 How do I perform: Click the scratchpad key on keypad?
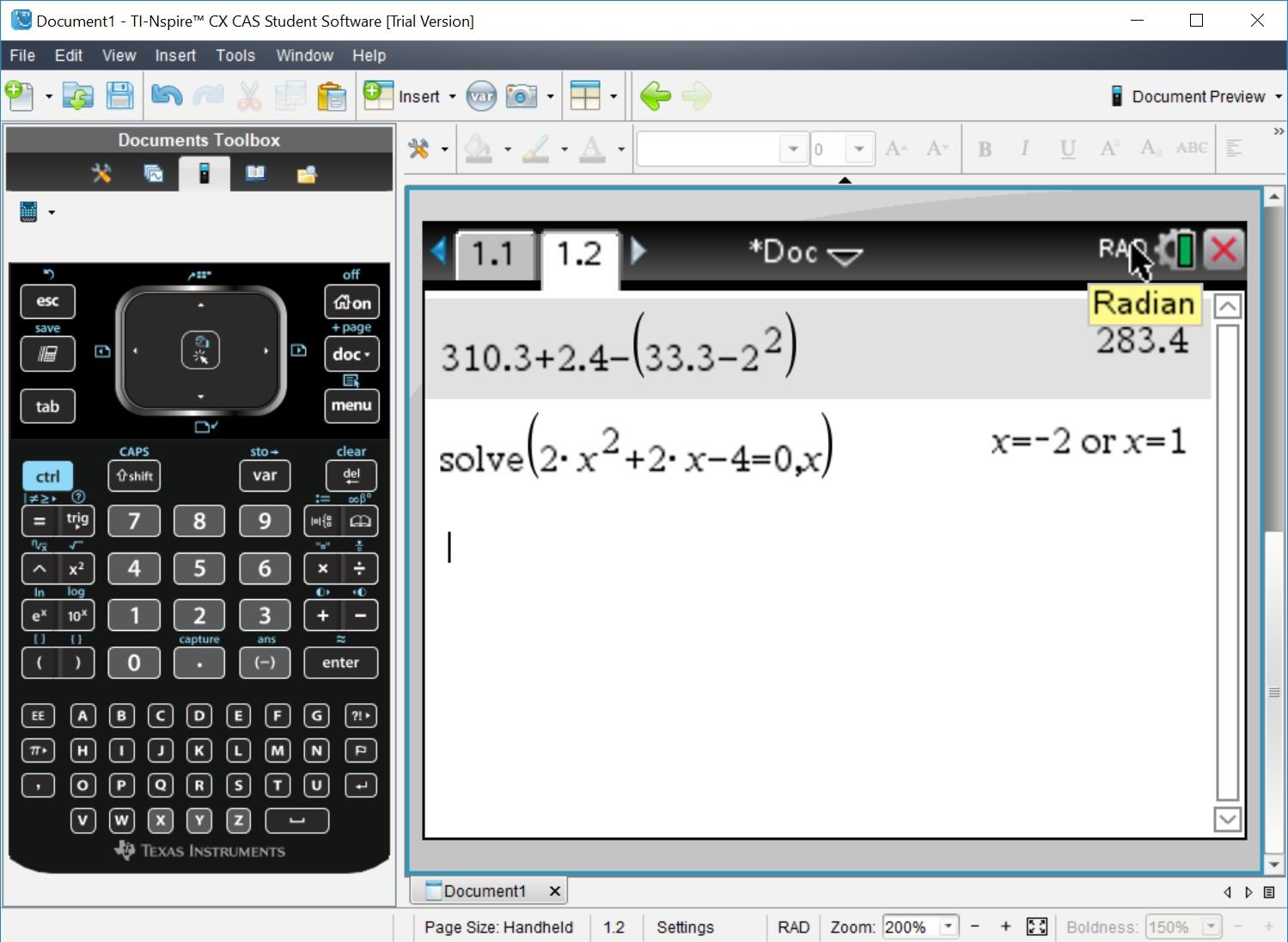47,353
